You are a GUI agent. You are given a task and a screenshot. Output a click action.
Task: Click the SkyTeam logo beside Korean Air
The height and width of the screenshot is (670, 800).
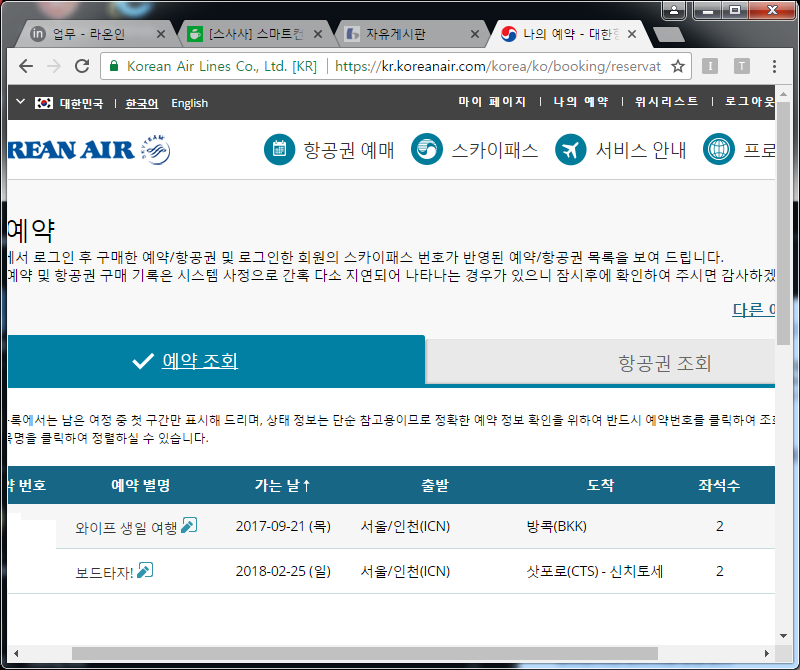click(156, 150)
